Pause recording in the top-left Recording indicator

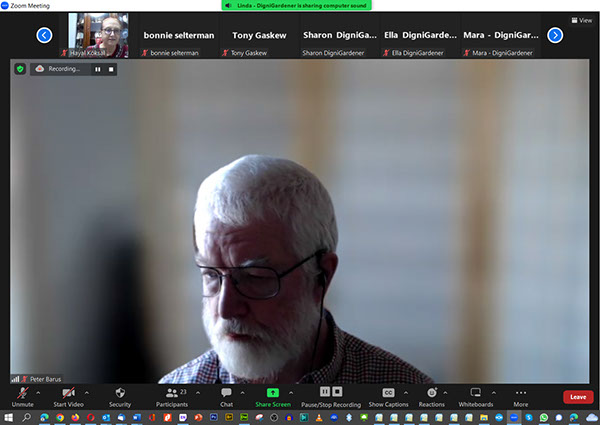(98, 69)
